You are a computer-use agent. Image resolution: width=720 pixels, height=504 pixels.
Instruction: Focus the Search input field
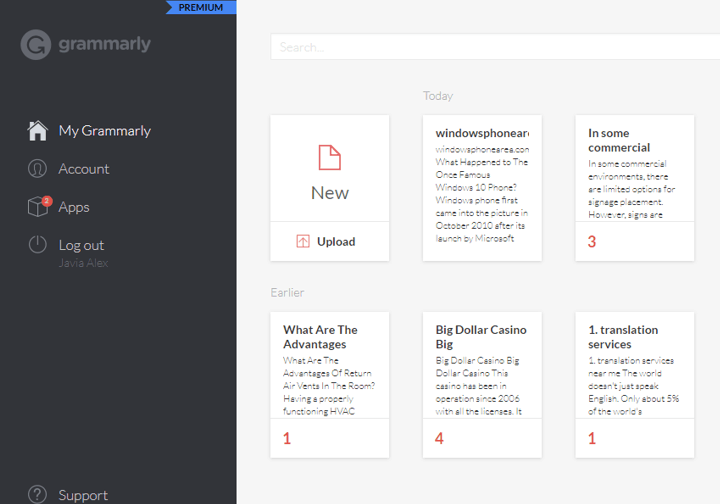(495, 47)
